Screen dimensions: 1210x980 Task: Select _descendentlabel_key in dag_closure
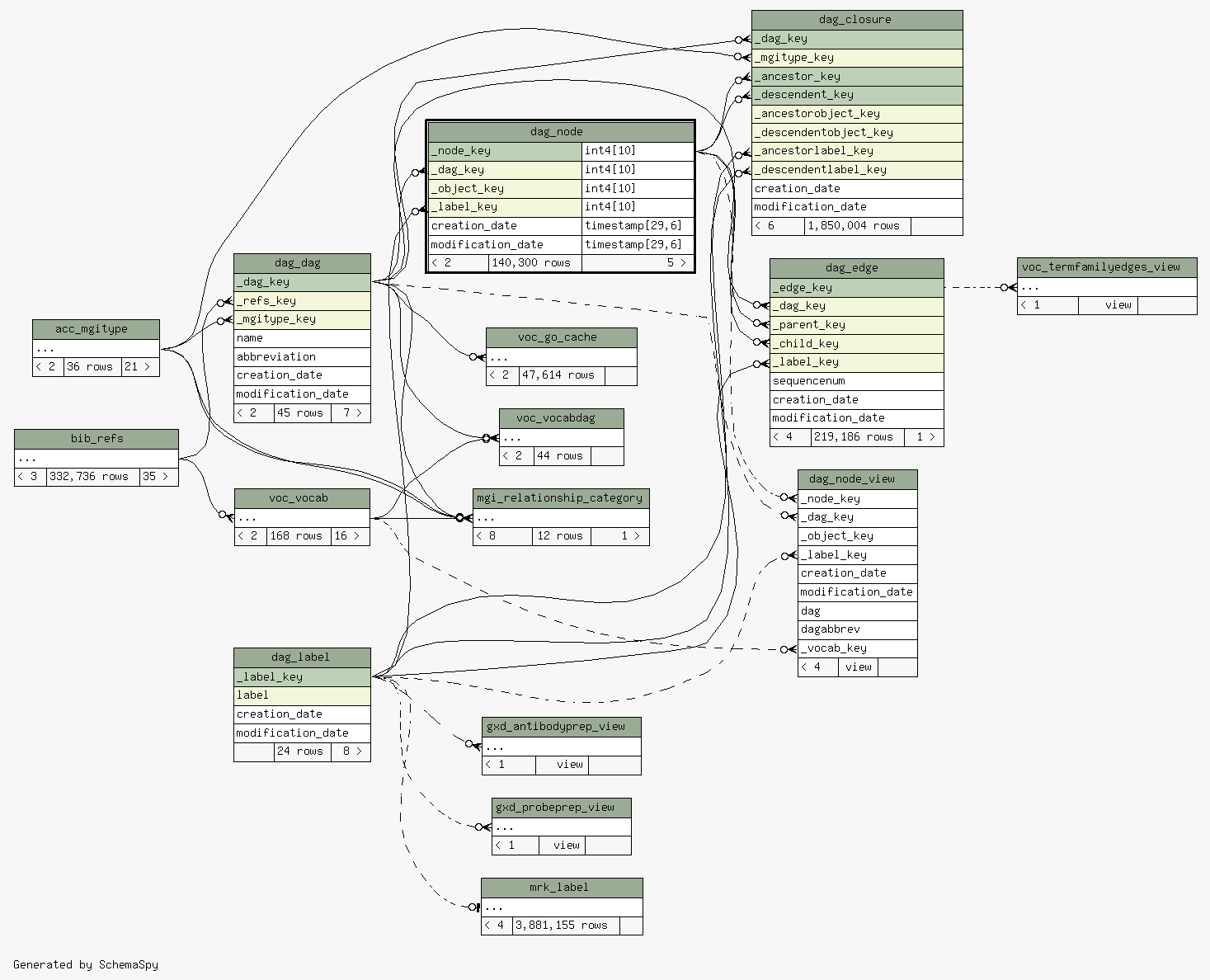(x=857, y=170)
